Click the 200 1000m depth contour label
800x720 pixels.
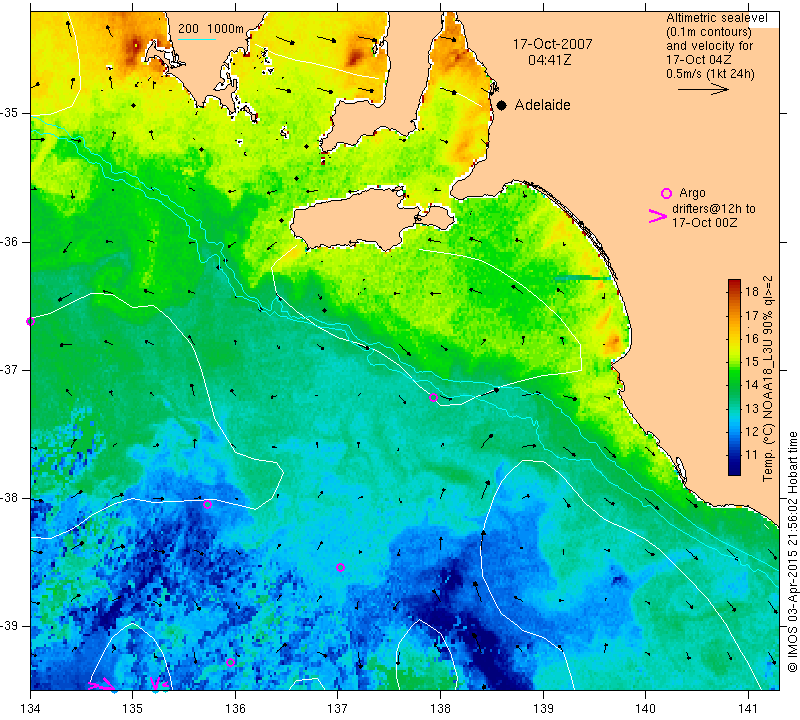[x=211, y=29]
